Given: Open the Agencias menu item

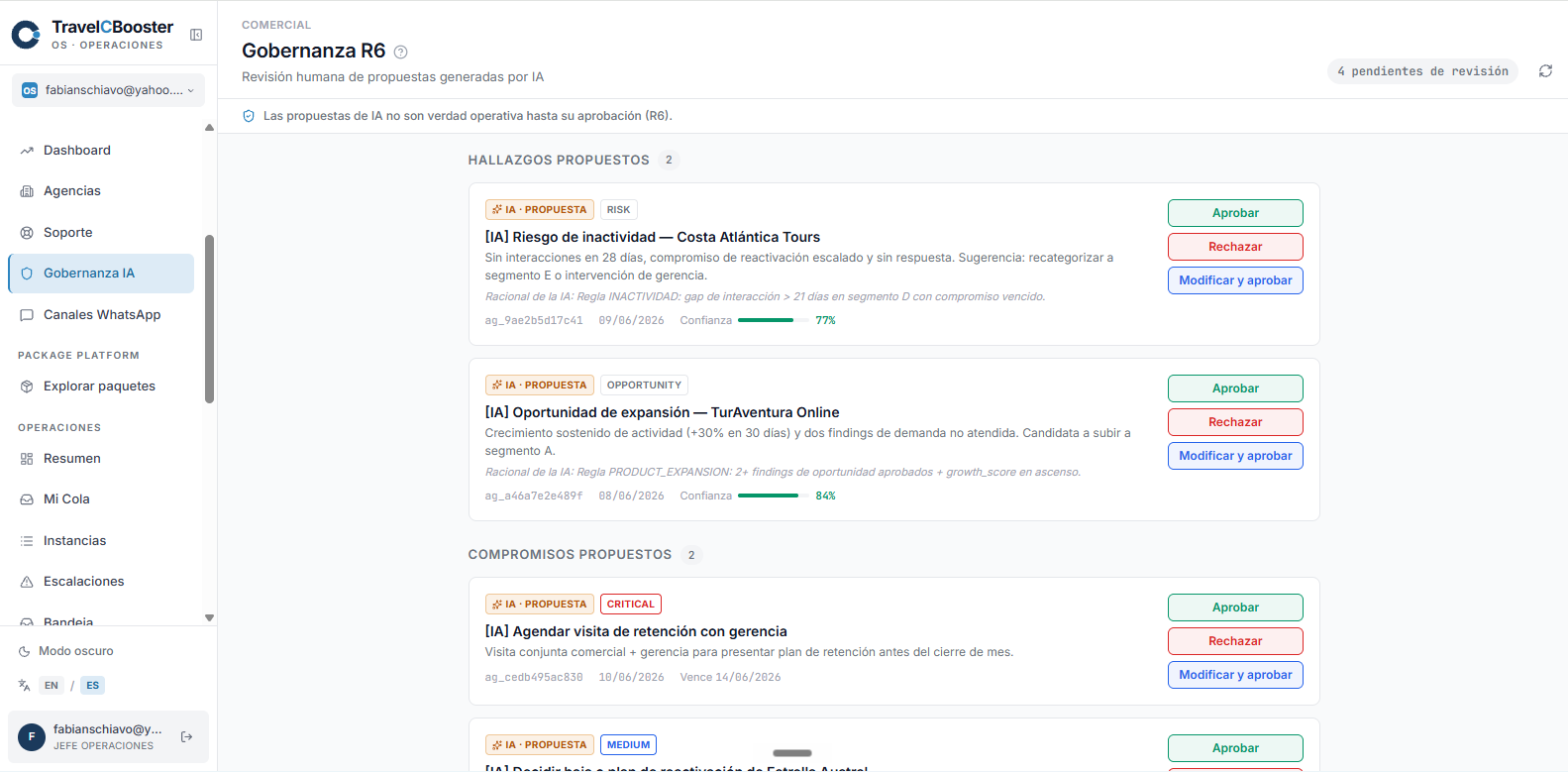Looking at the screenshot, I should pyautogui.click(x=101, y=191).
